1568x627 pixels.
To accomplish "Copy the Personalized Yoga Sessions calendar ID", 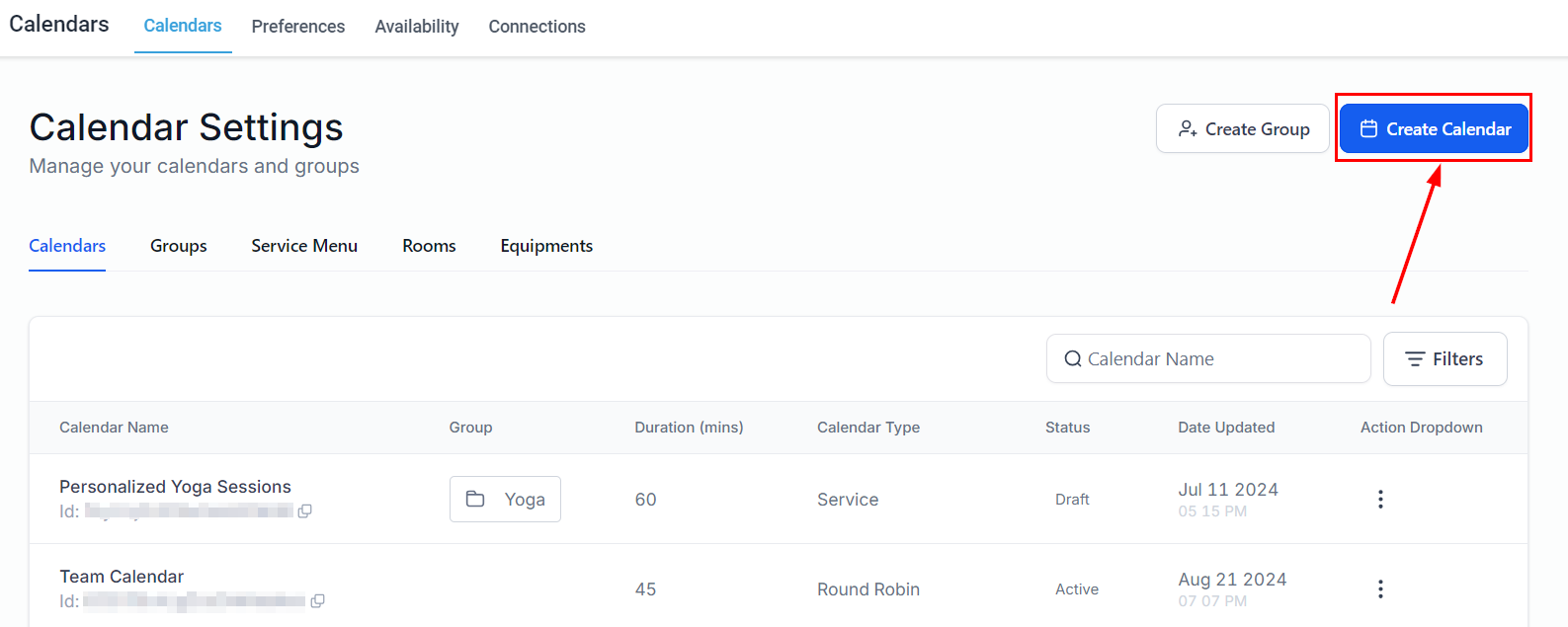I will [x=305, y=511].
